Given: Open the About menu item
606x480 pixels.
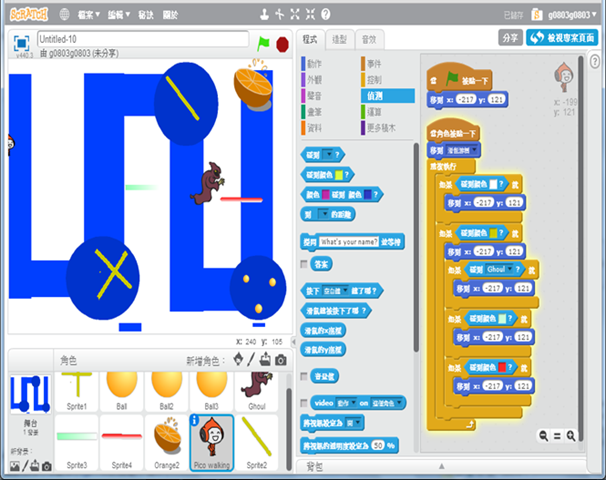Looking at the screenshot, I should pos(170,15).
